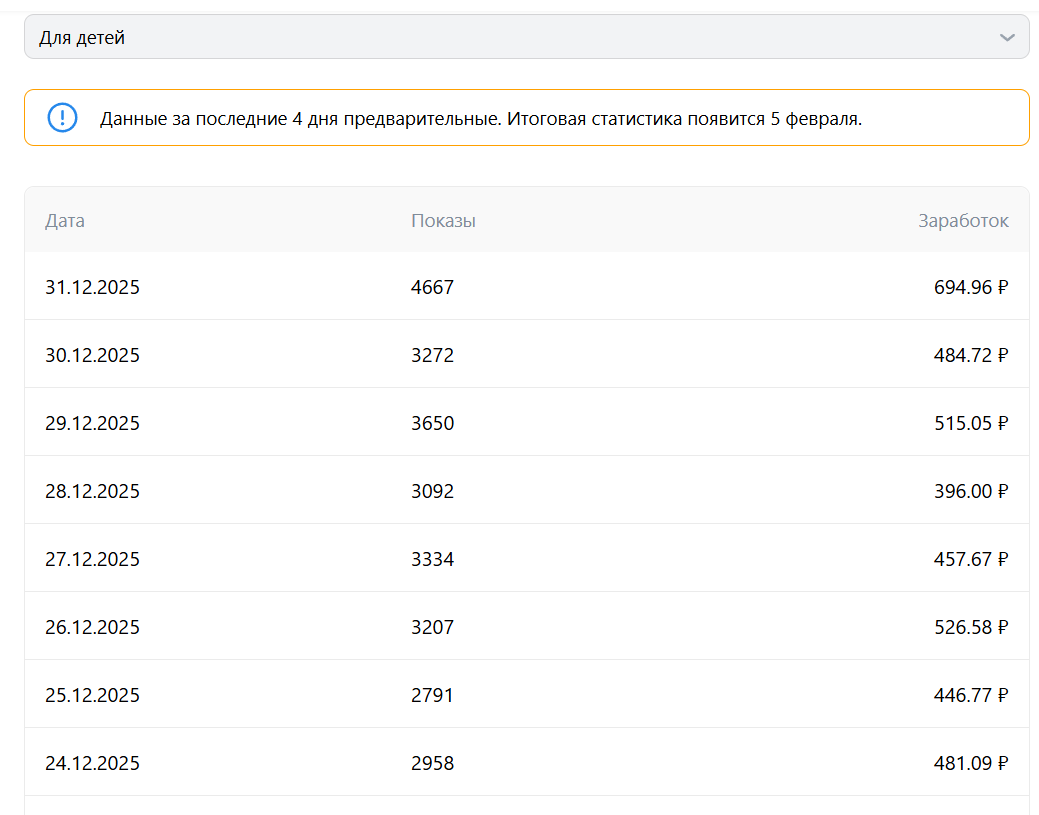Click impressions value 4667
1039x815 pixels.
point(432,288)
